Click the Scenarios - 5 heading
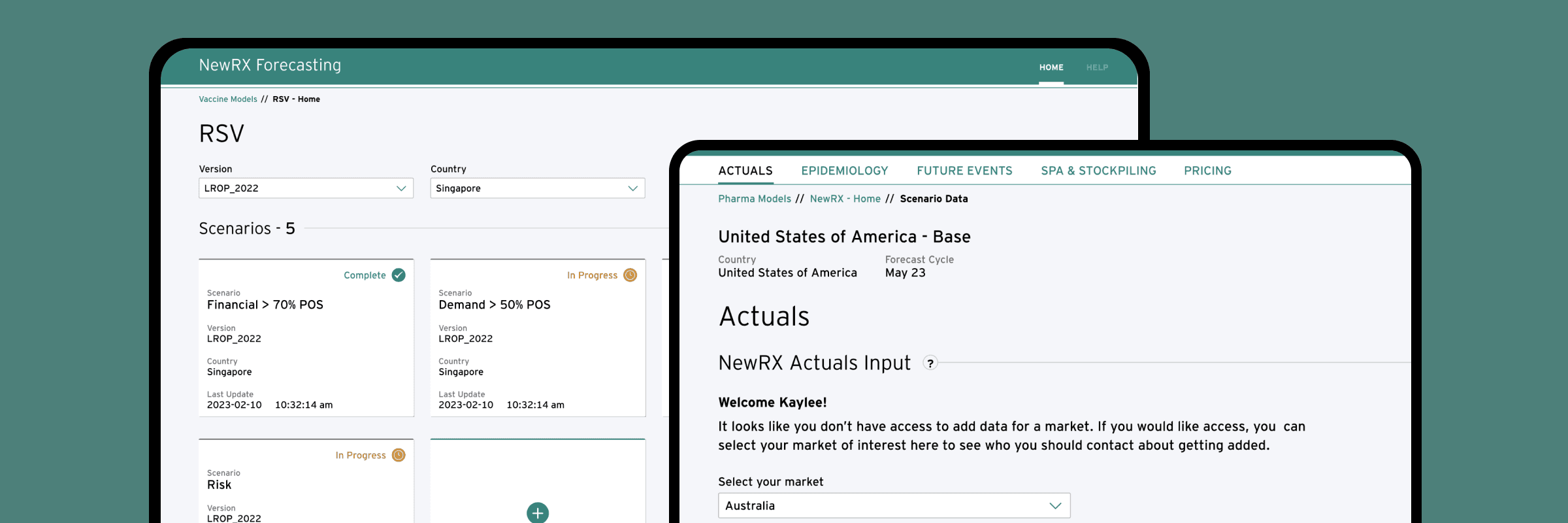Image resolution: width=1568 pixels, height=523 pixels. coord(247,228)
